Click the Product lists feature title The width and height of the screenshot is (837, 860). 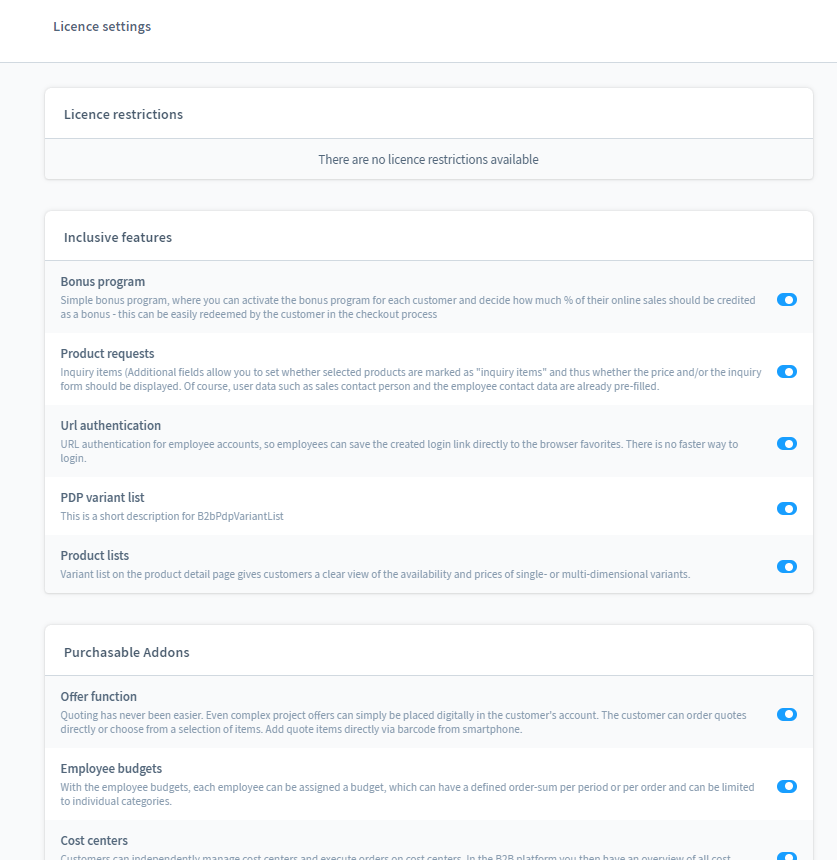[x=94, y=556]
